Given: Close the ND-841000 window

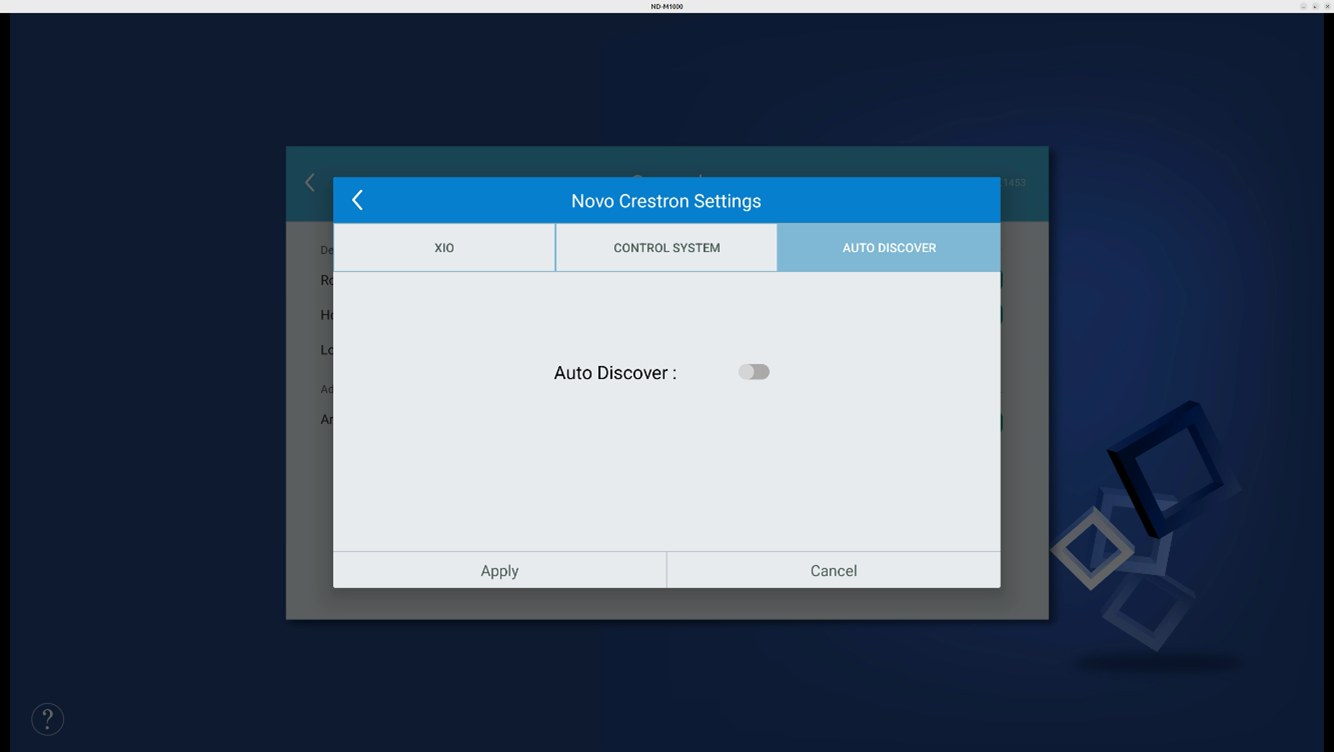Looking at the screenshot, I should [x=1327, y=6].
